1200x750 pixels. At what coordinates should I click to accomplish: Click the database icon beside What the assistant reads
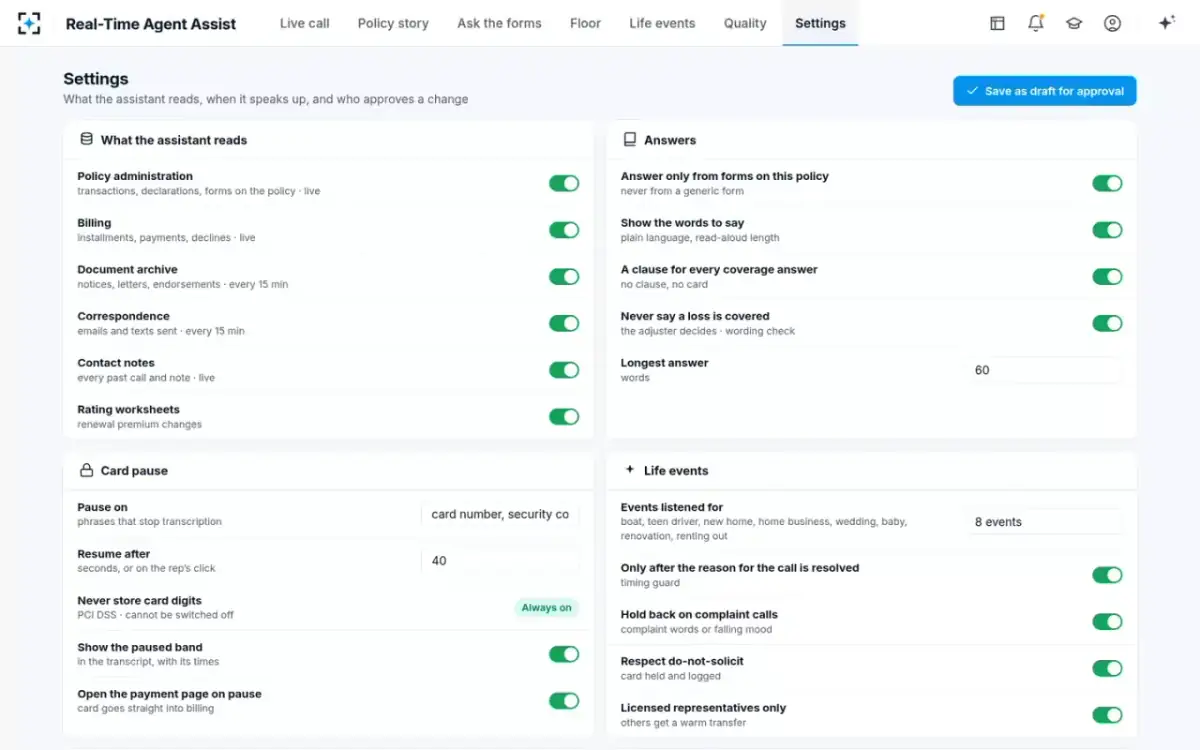[x=86, y=140]
